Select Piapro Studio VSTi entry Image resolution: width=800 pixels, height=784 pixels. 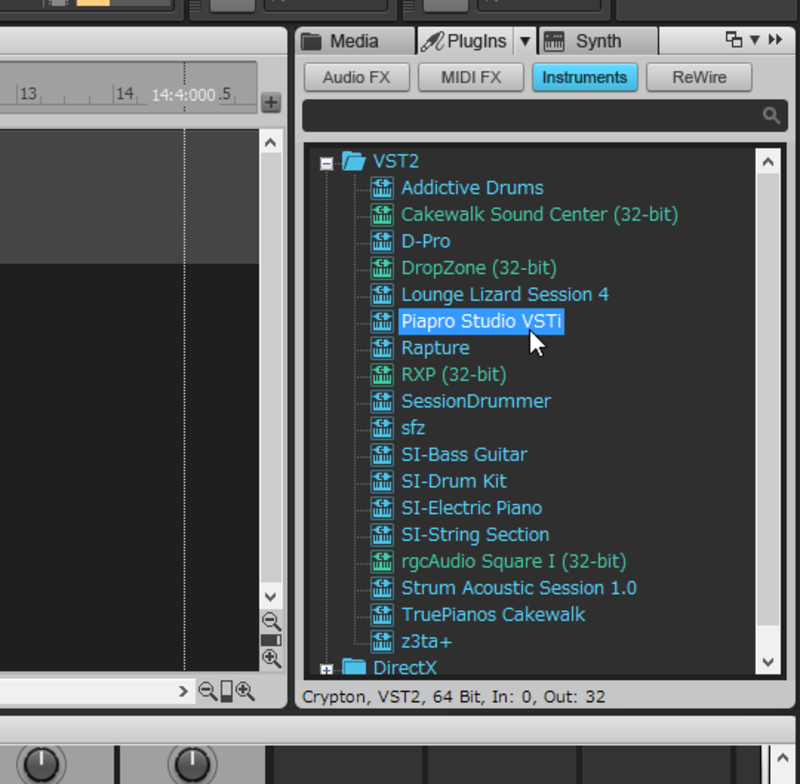pos(481,321)
